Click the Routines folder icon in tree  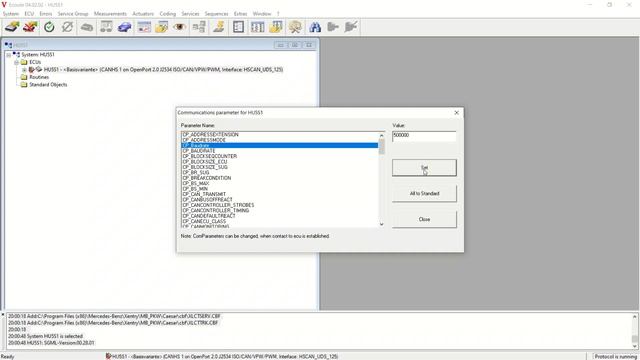(24, 77)
